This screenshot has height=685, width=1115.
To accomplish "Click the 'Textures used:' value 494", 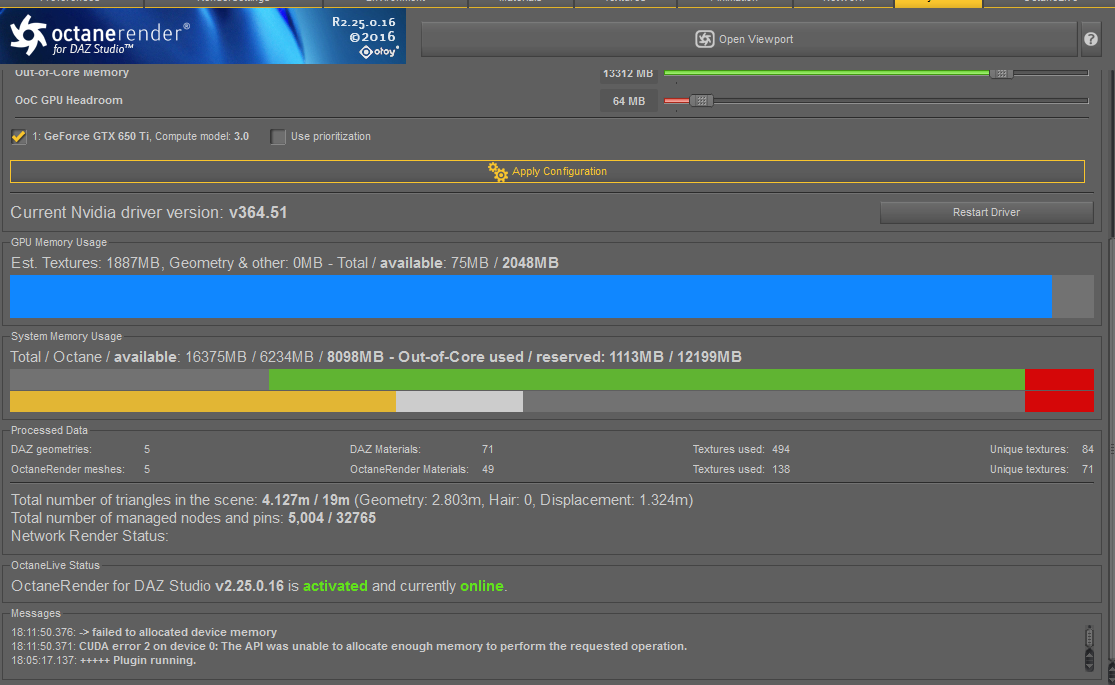I will click(781, 450).
